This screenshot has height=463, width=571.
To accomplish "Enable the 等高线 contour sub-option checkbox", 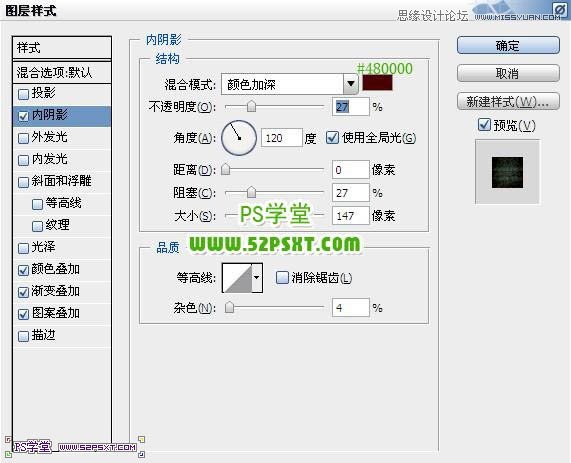I will [x=37, y=204].
